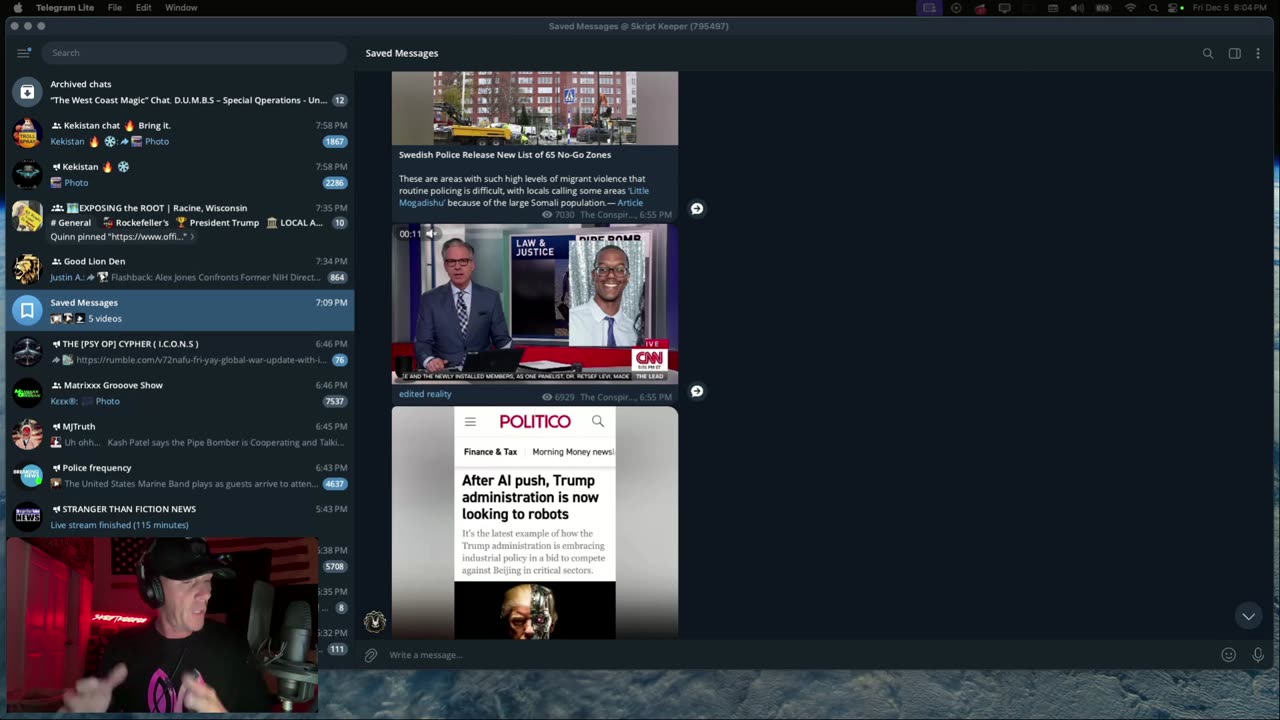1280x720 pixels.
Task: Click the Saved Messages header title
Action: point(402,53)
